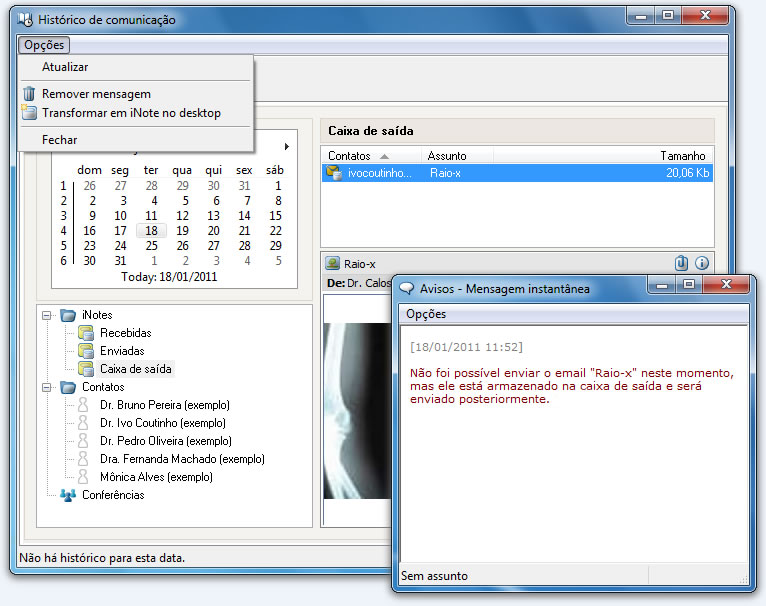Click the iNotes folder icon
Screen dimensions: 766x606
tap(68, 315)
